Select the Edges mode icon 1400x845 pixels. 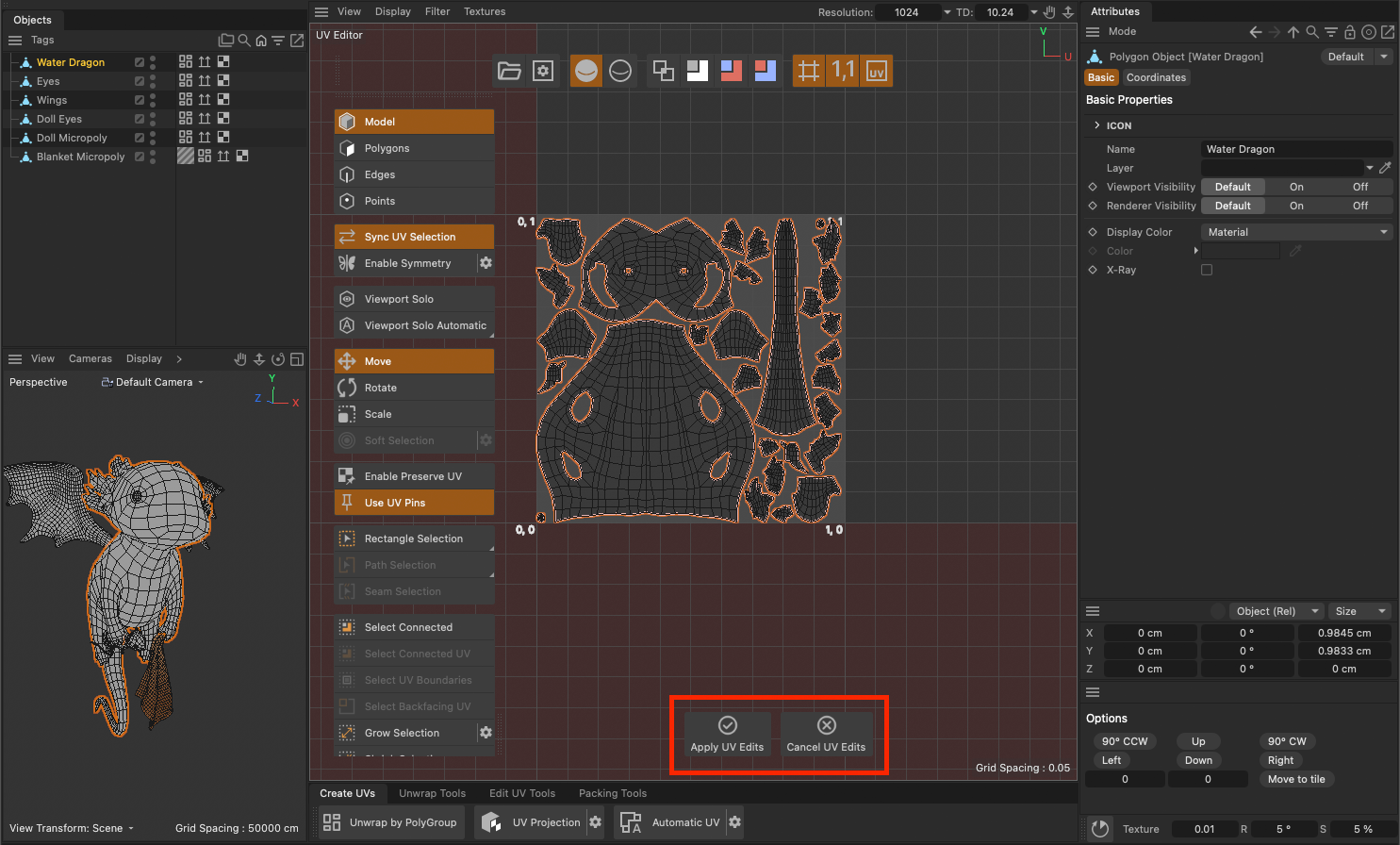[x=347, y=174]
